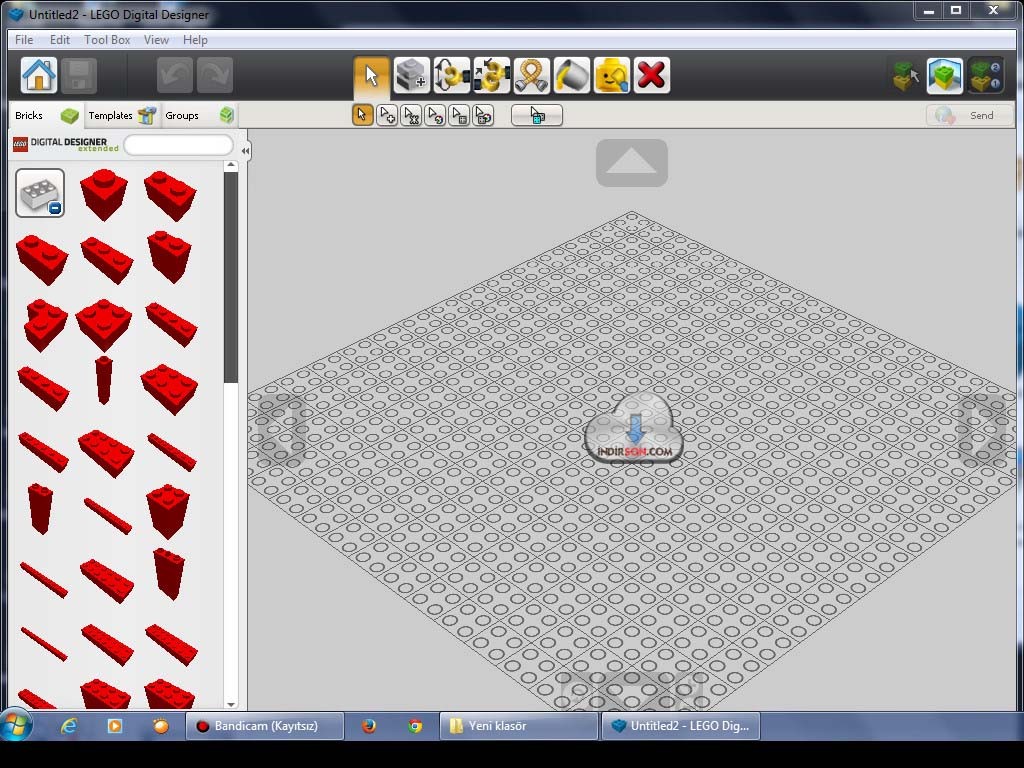
Task: Open the File menu
Action: (24, 40)
